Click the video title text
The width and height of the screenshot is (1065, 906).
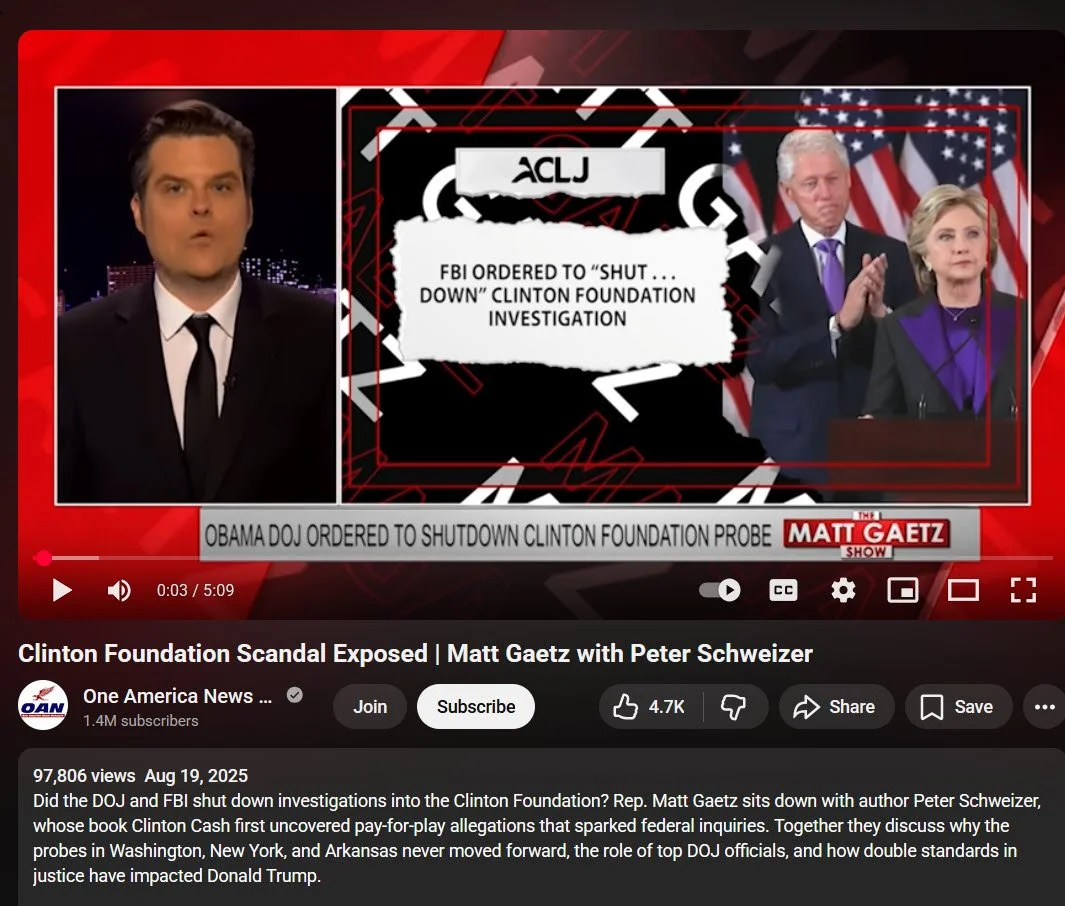coord(415,653)
